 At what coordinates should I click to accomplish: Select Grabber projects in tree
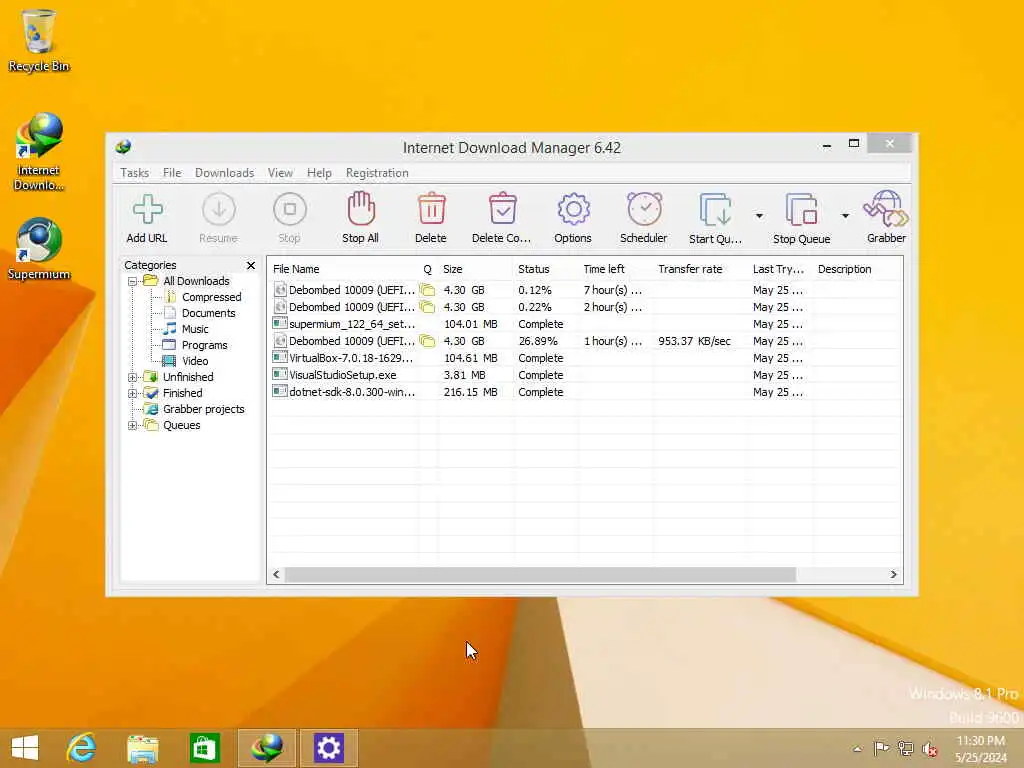click(x=203, y=409)
